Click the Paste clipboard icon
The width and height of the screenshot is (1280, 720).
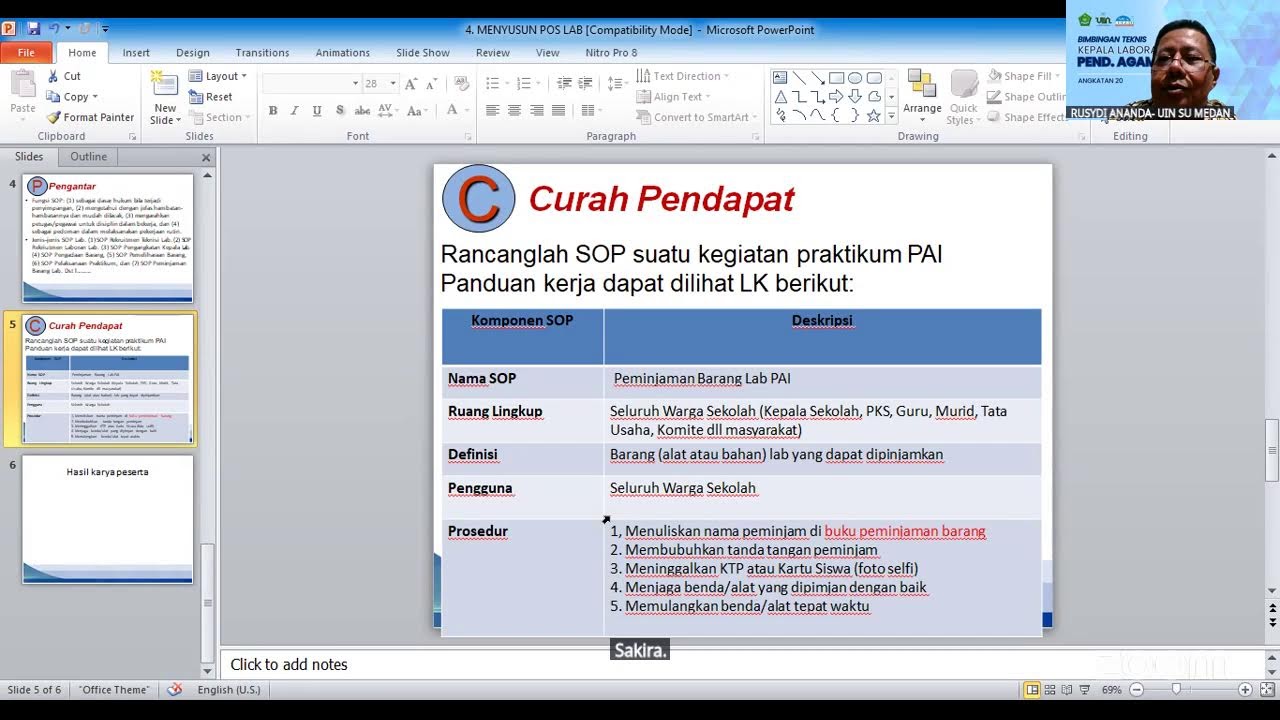point(22,85)
